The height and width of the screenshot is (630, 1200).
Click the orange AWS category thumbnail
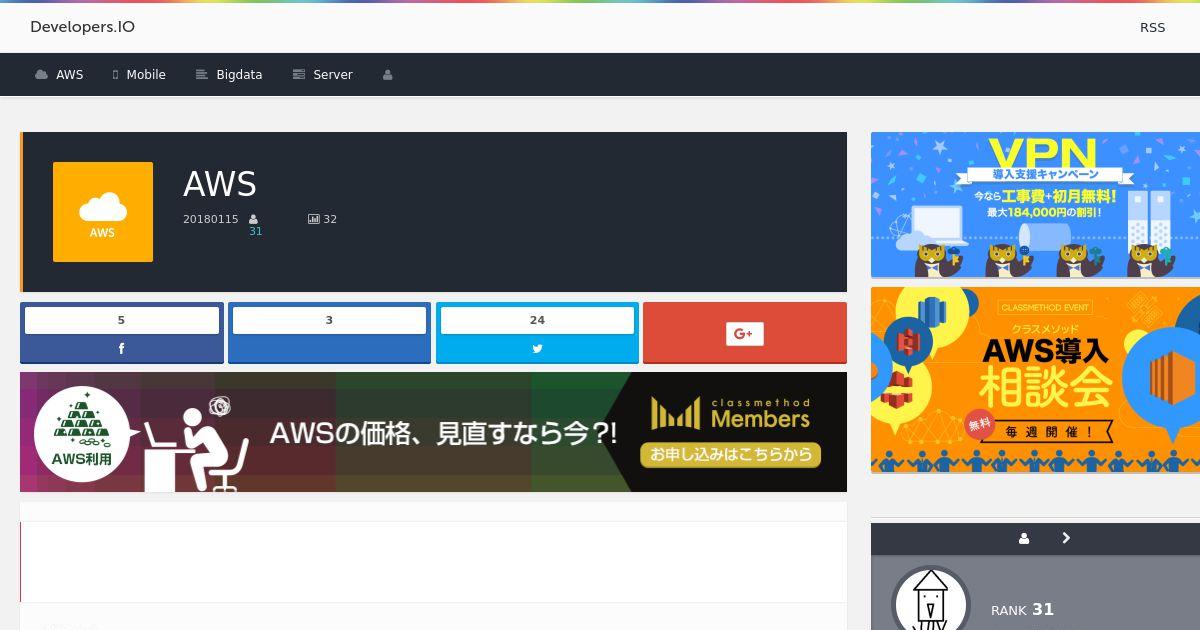tap(103, 212)
